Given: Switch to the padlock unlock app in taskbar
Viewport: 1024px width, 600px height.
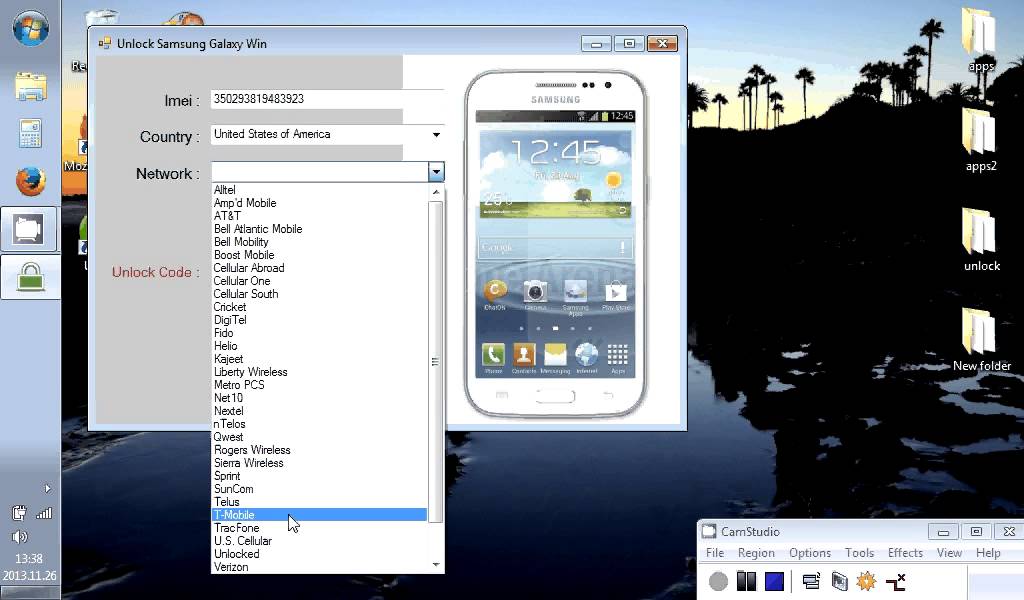Looking at the screenshot, I should (30, 276).
